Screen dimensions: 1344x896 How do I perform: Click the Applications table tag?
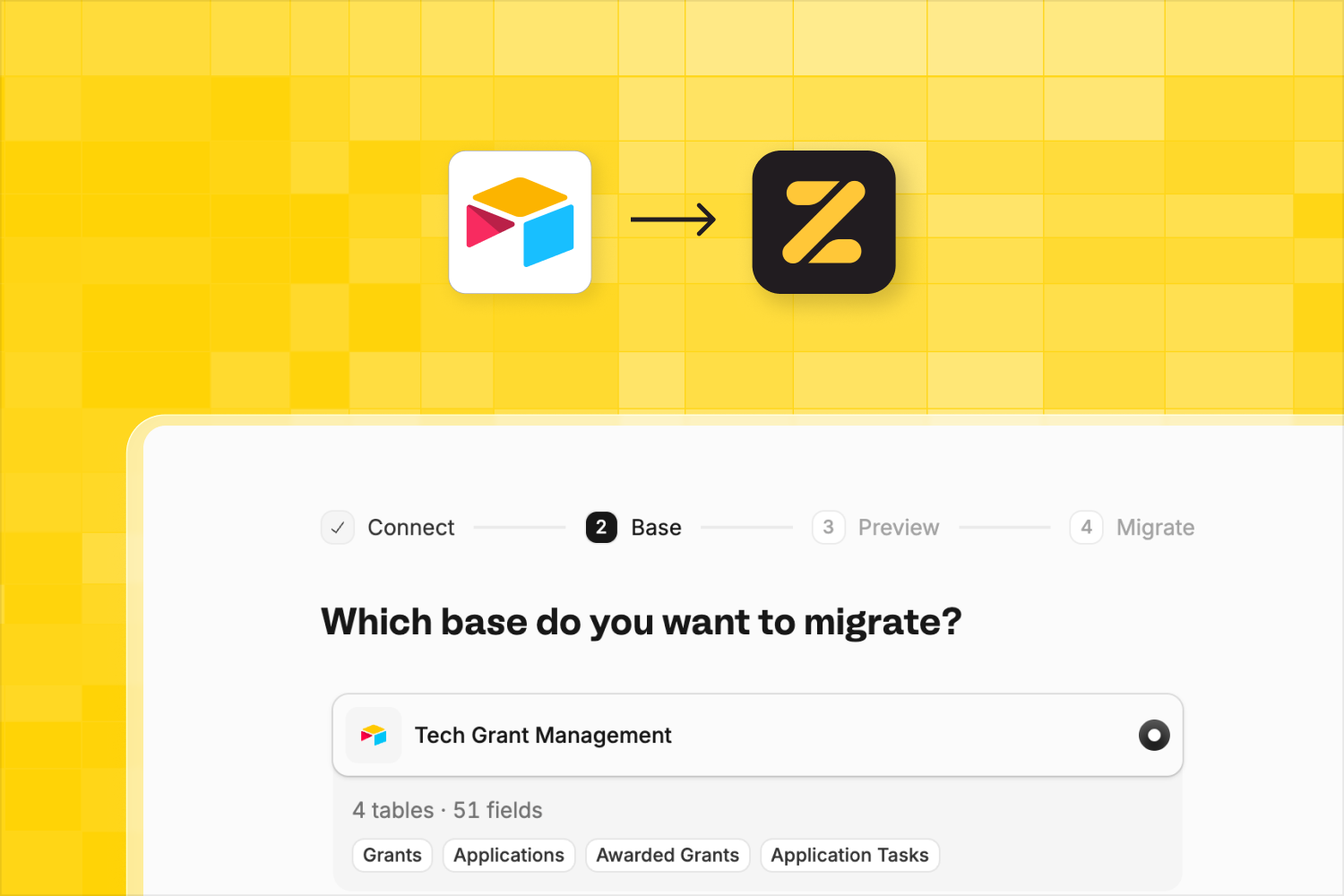[x=509, y=855]
